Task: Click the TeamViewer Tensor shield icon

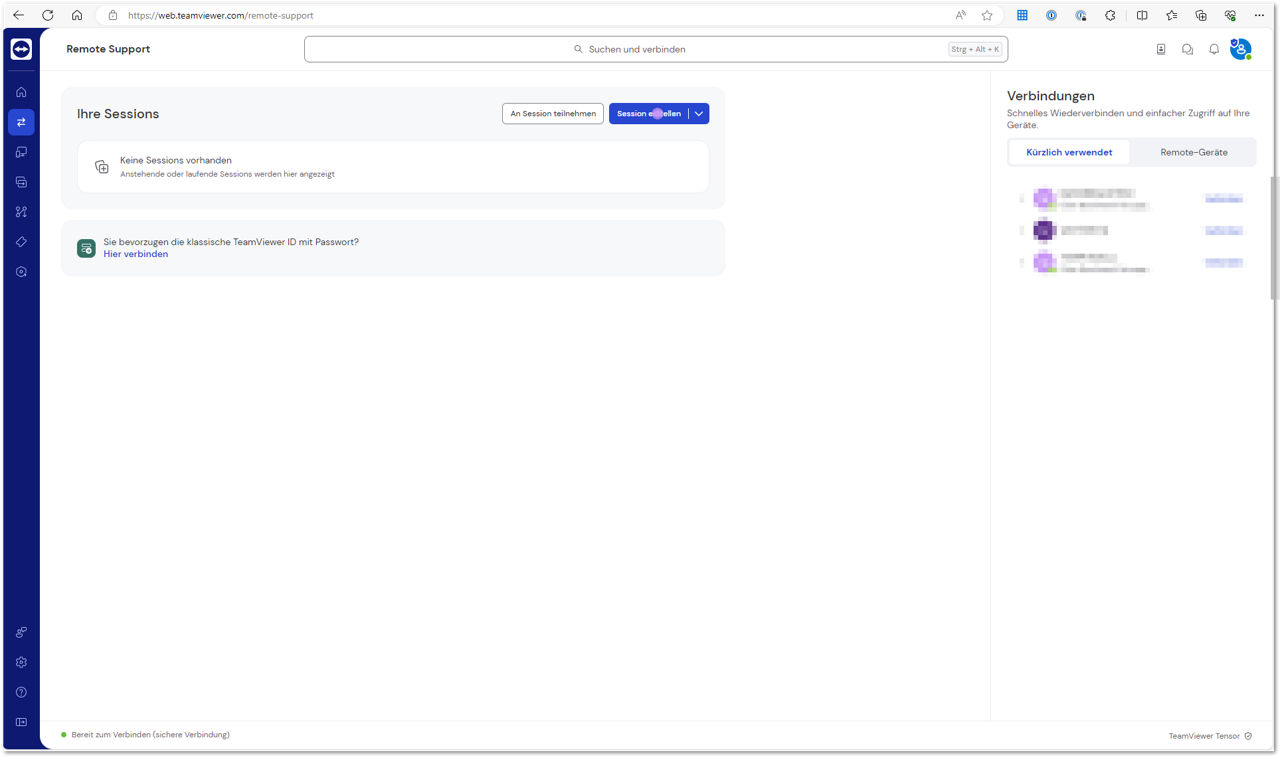Action: coord(1248,736)
